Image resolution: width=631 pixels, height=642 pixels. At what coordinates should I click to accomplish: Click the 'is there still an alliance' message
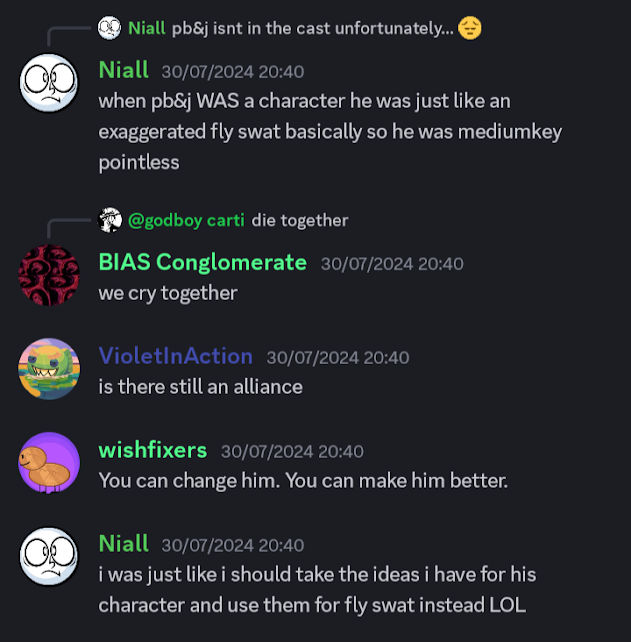click(200, 386)
